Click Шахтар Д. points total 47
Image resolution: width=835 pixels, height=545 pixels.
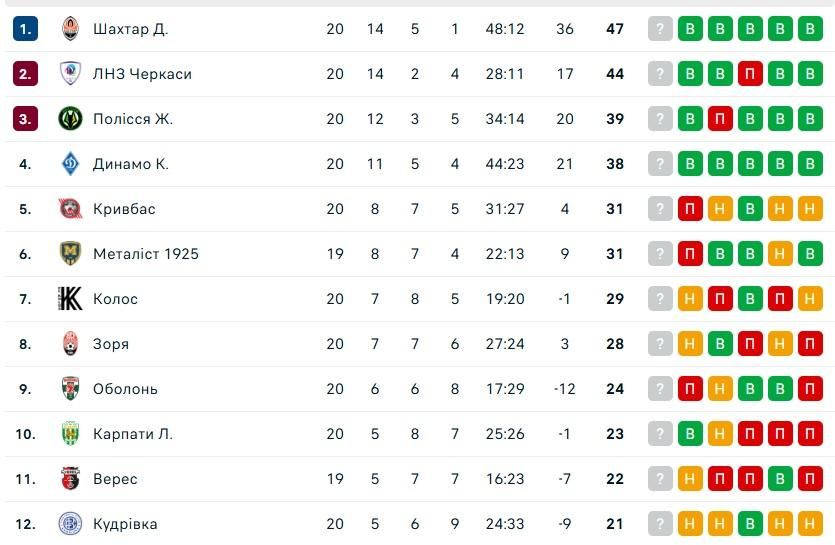coord(615,29)
